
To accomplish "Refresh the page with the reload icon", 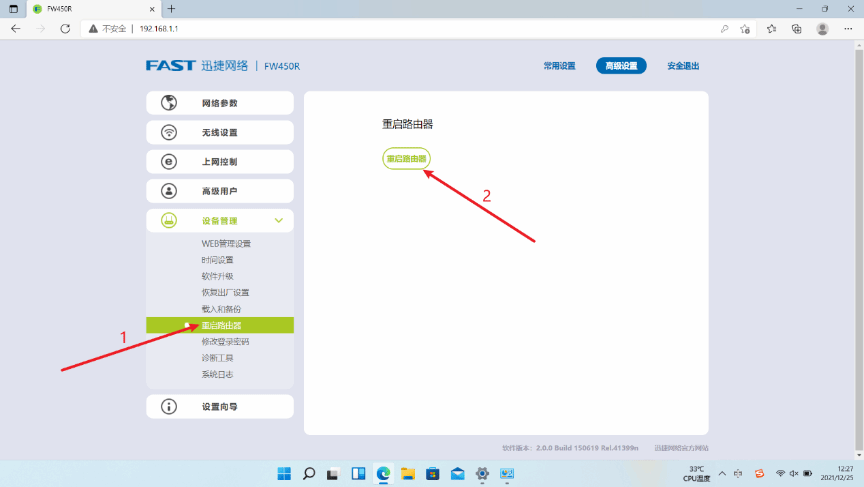I will coord(65,29).
